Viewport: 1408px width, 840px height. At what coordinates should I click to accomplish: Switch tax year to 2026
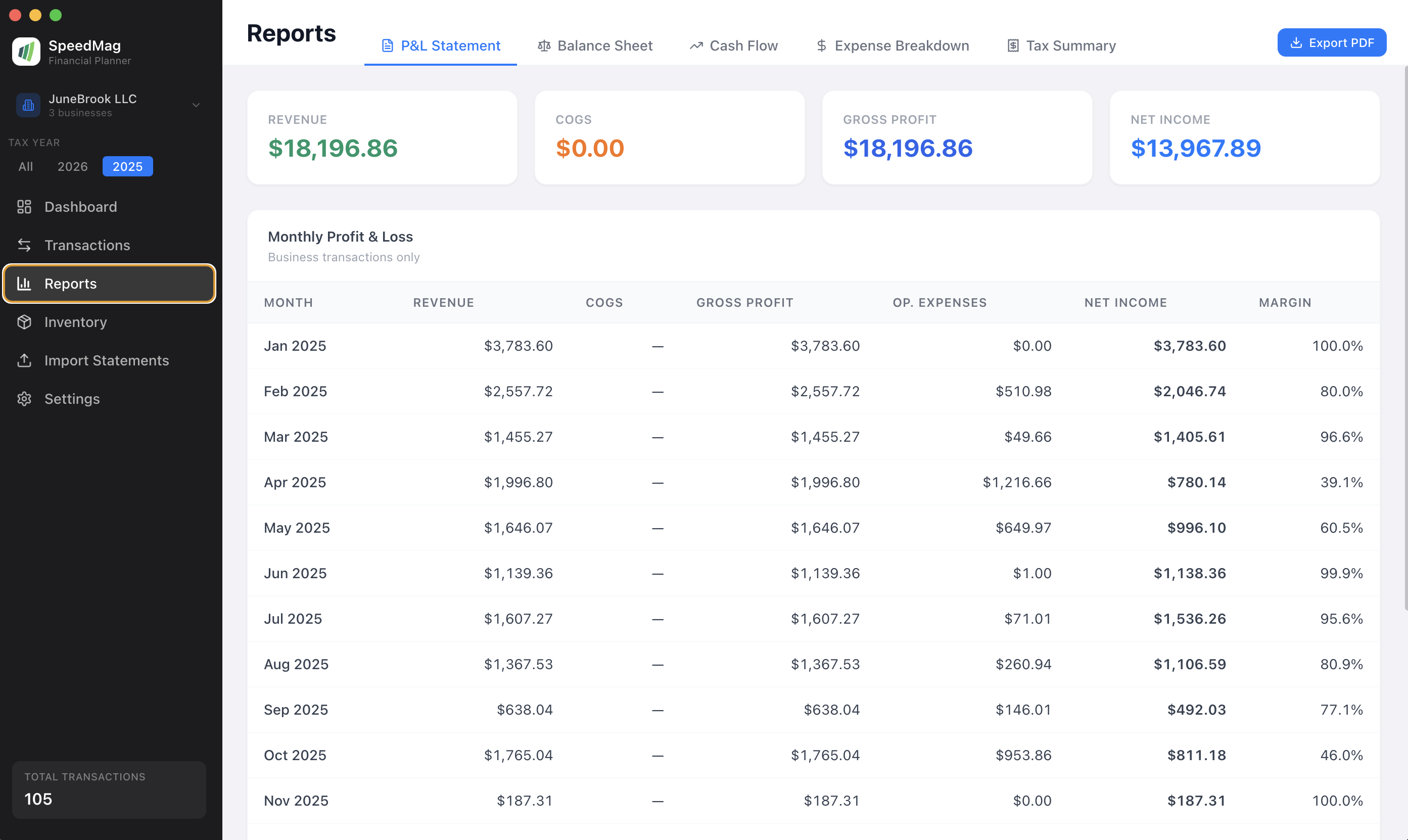pyautogui.click(x=72, y=166)
